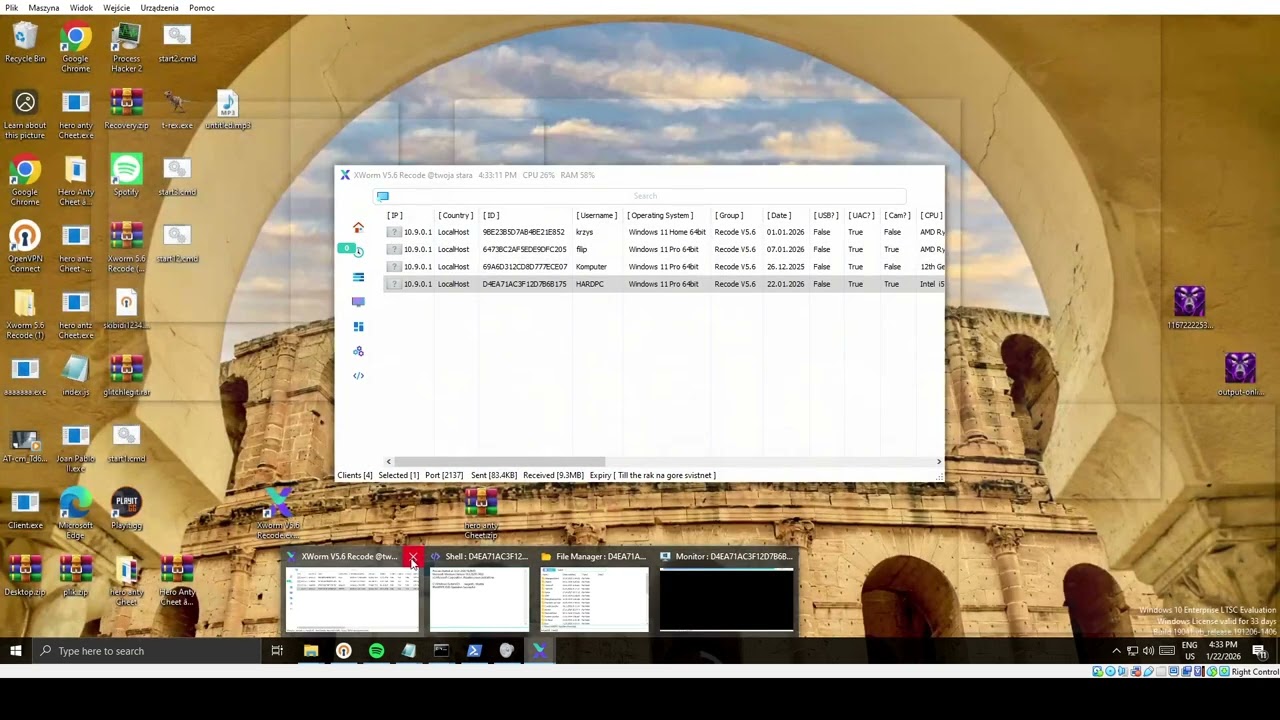Open the Windows Start menu

click(x=15, y=651)
